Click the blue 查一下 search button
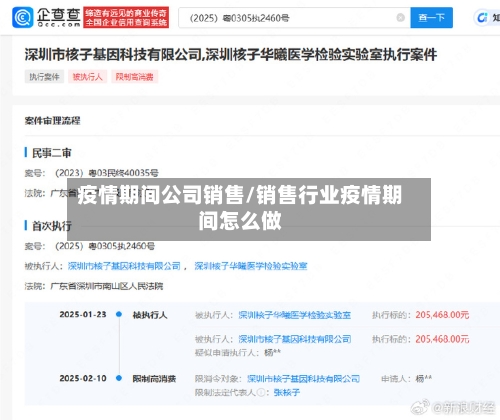 [x=431, y=18]
